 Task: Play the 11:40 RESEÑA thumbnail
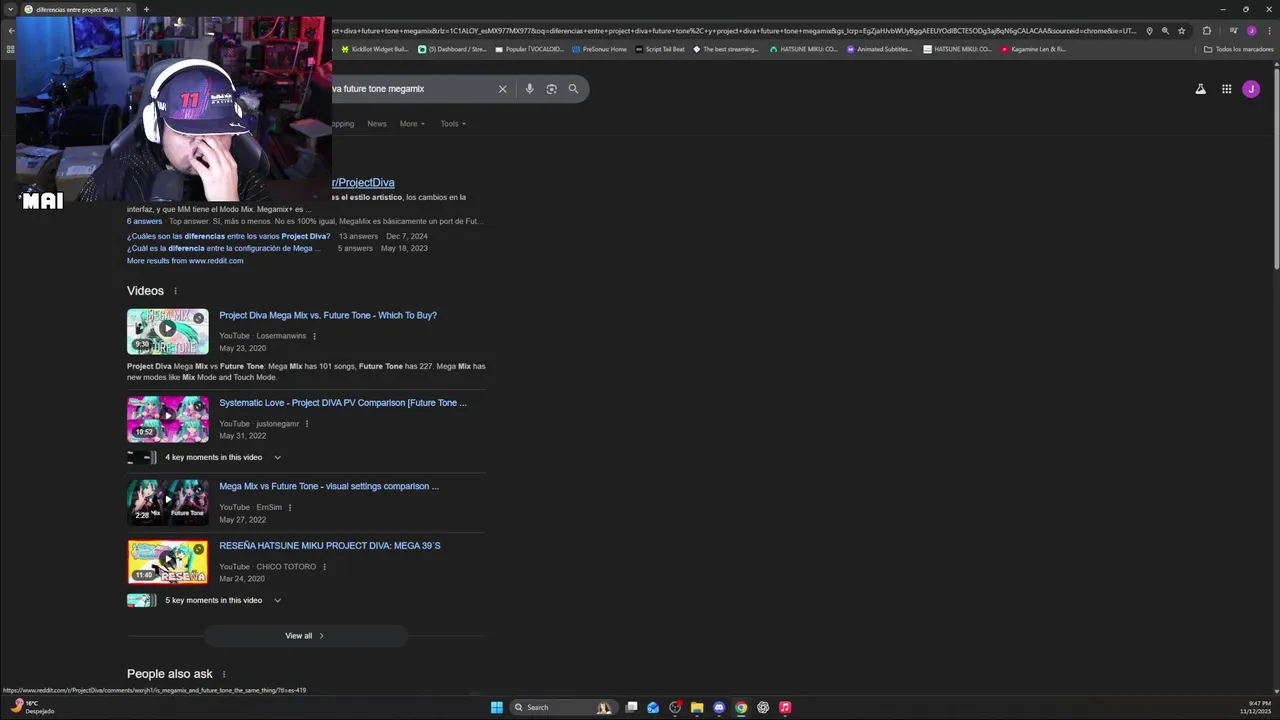pos(168,562)
